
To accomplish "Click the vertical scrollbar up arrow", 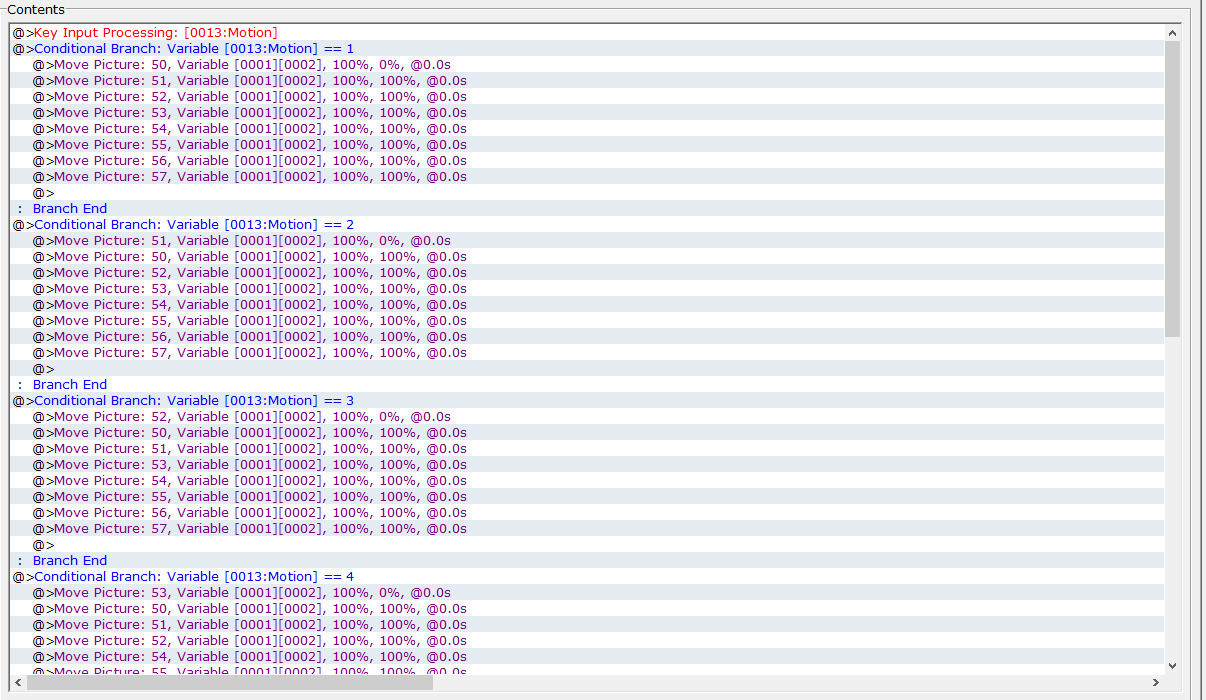I will (1173, 34).
